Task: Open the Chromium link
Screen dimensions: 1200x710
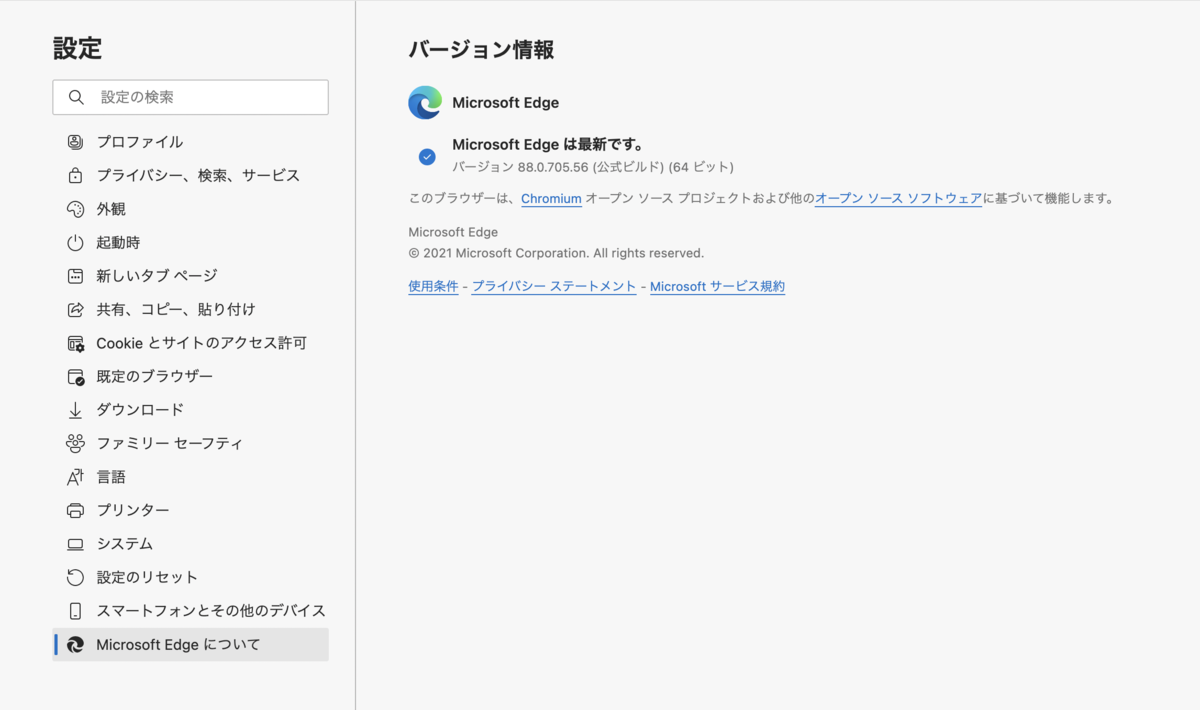Action: (551, 199)
